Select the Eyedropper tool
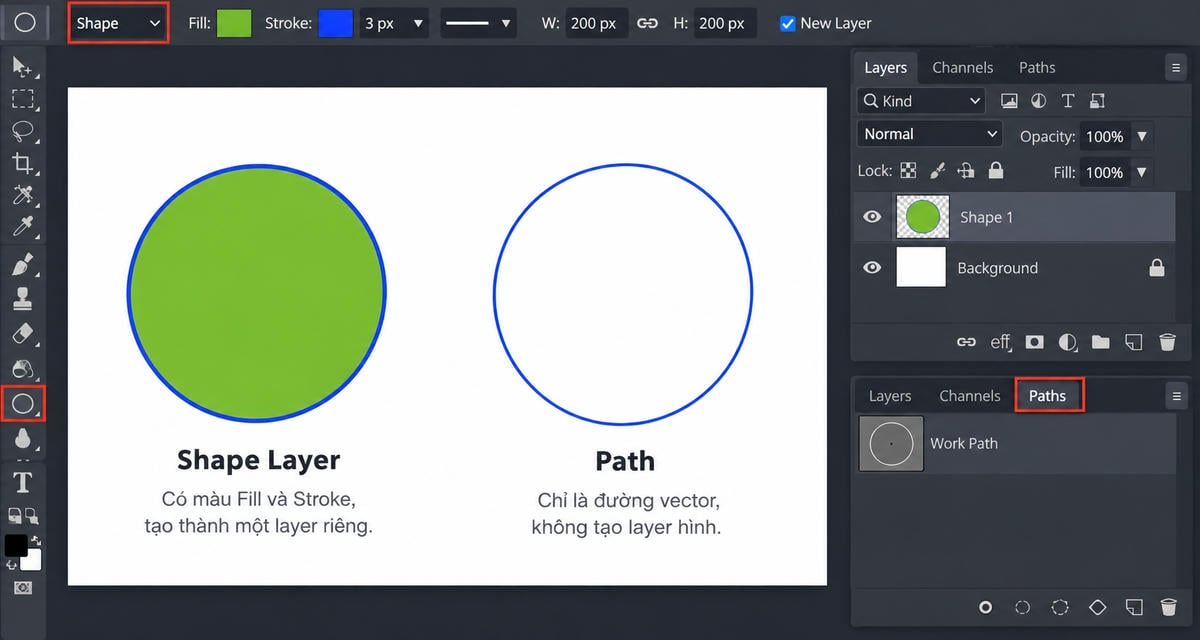The height and width of the screenshot is (640, 1200). [22, 227]
